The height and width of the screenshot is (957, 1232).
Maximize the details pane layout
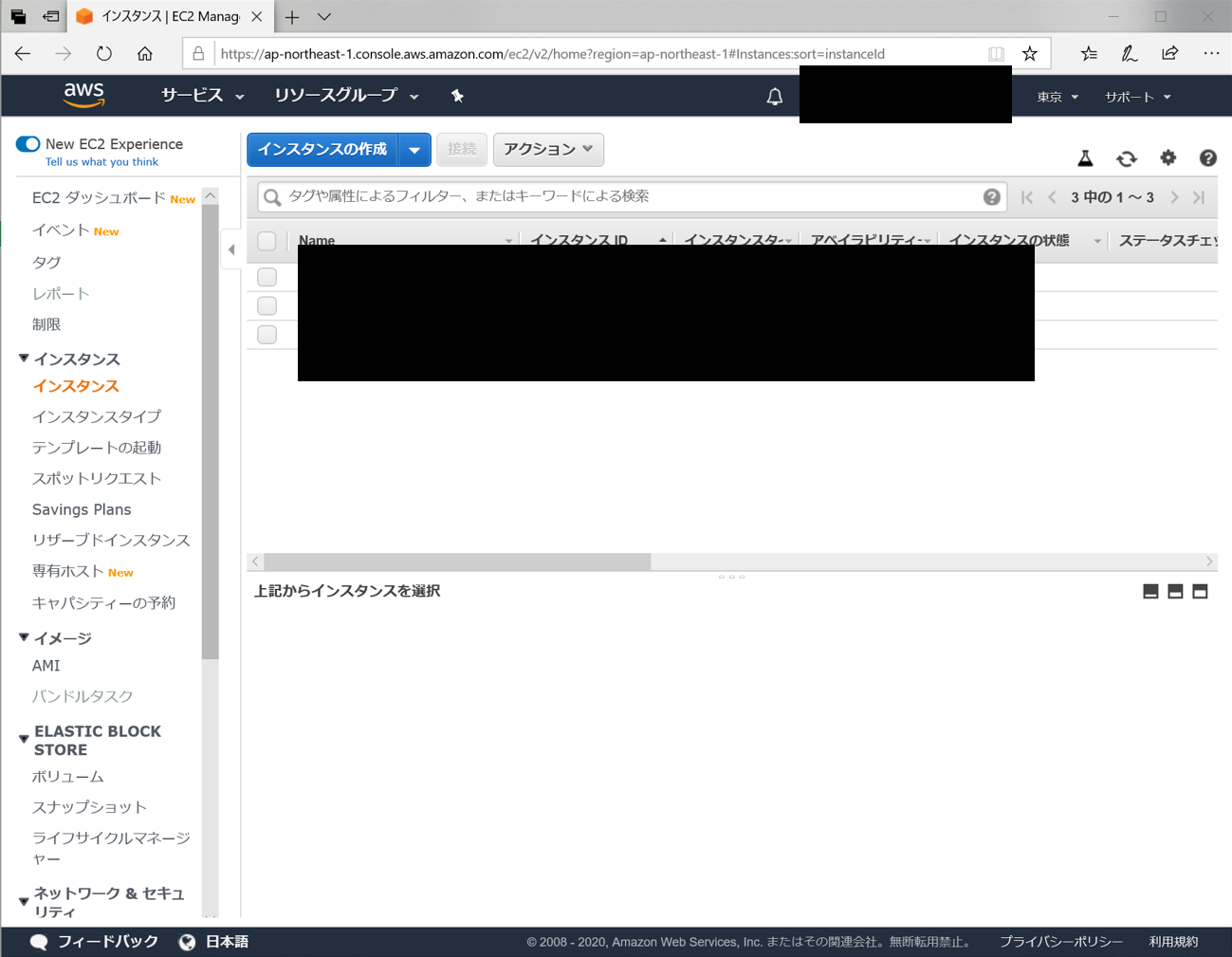tap(1200, 592)
